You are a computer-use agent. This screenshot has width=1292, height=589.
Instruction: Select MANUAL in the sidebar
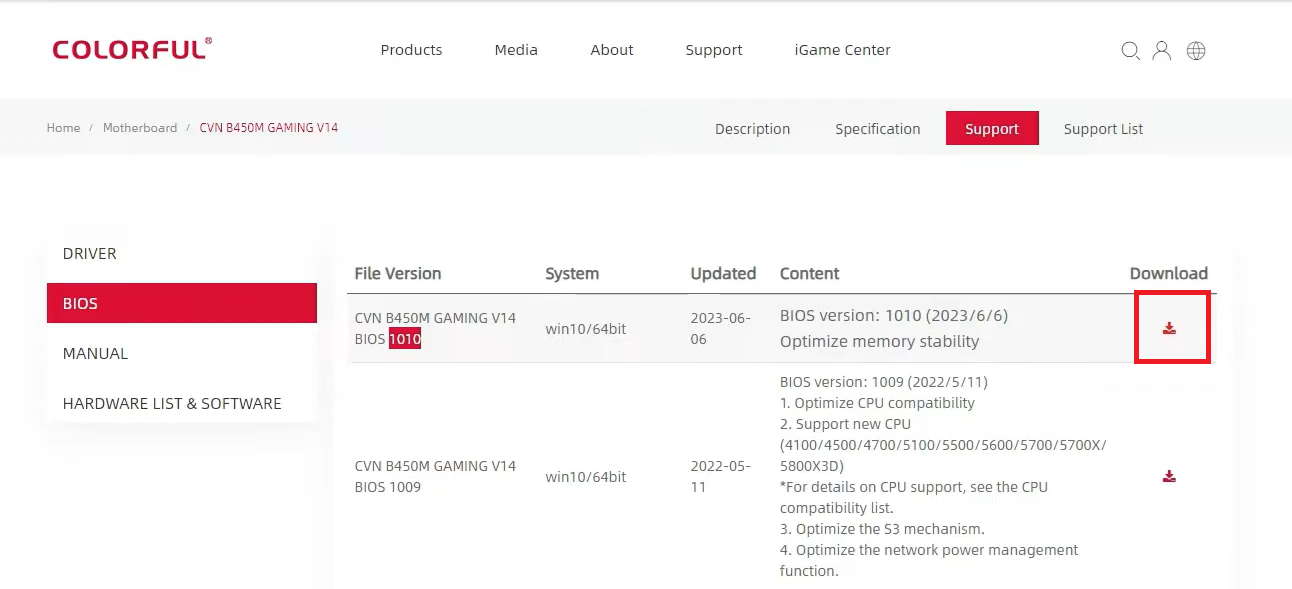point(96,354)
